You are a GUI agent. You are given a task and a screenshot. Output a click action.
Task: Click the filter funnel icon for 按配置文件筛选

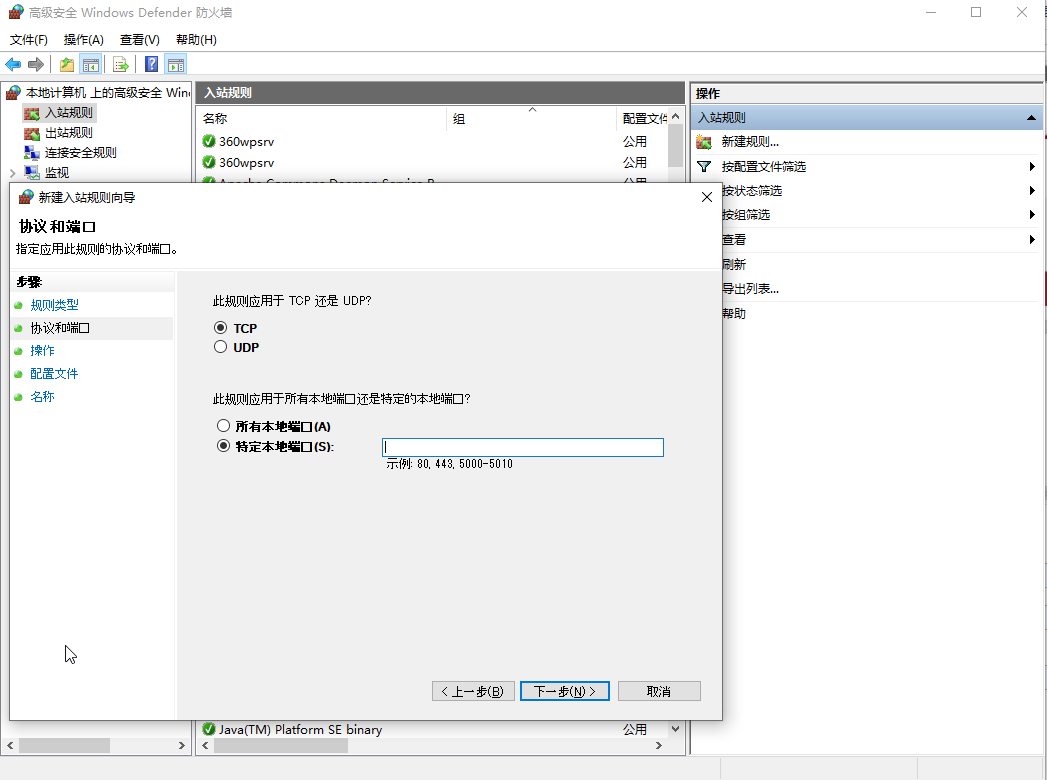tap(704, 166)
